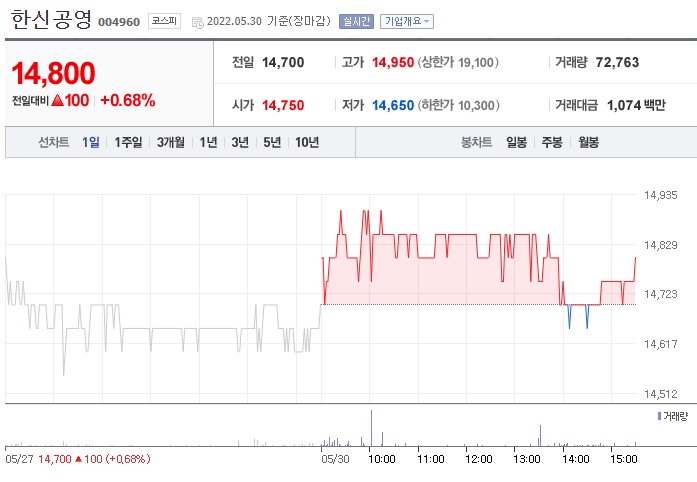Click the 실시간 real-time button
The height and width of the screenshot is (482, 697).
356,21
